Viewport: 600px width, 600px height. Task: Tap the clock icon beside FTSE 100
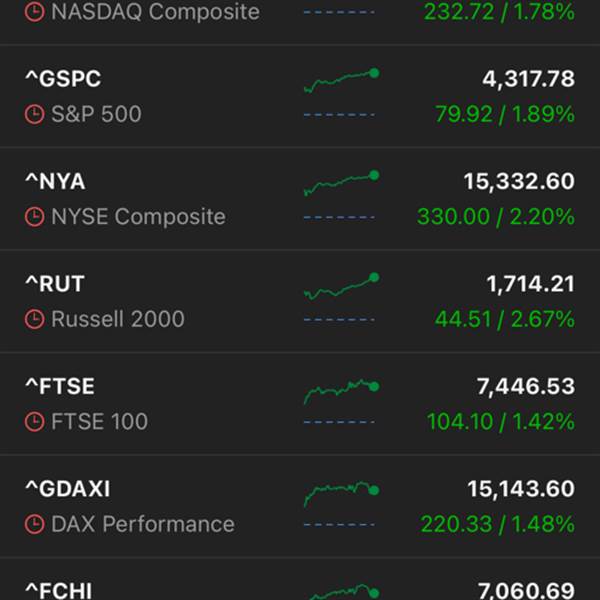coord(34,422)
